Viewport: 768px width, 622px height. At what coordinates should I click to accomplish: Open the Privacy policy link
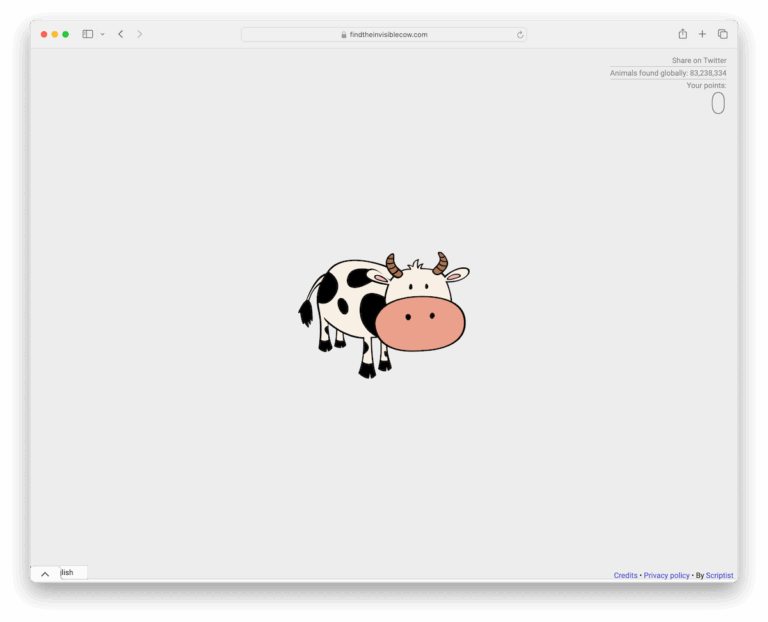tap(666, 575)
